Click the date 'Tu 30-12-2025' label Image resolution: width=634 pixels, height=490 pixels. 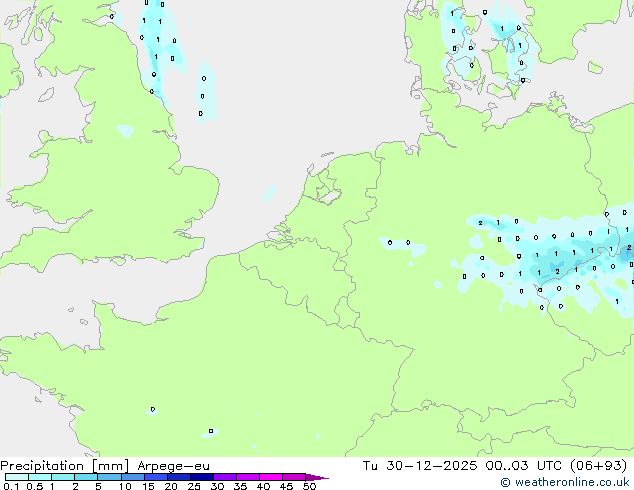point(420,466)
